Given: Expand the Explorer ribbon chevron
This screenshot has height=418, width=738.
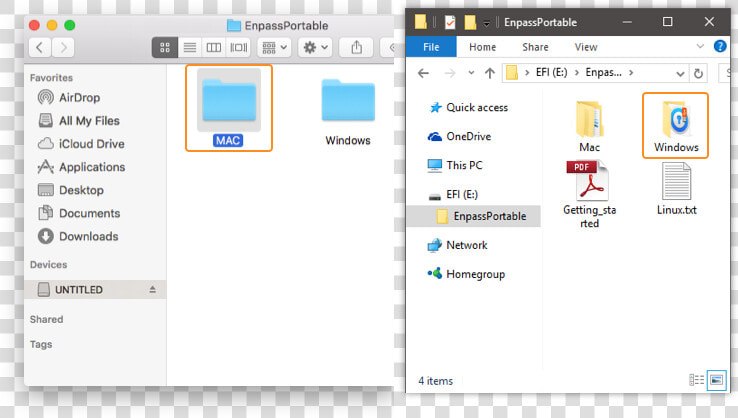Looking at the screenshot, I should click(x=700, y=46).
